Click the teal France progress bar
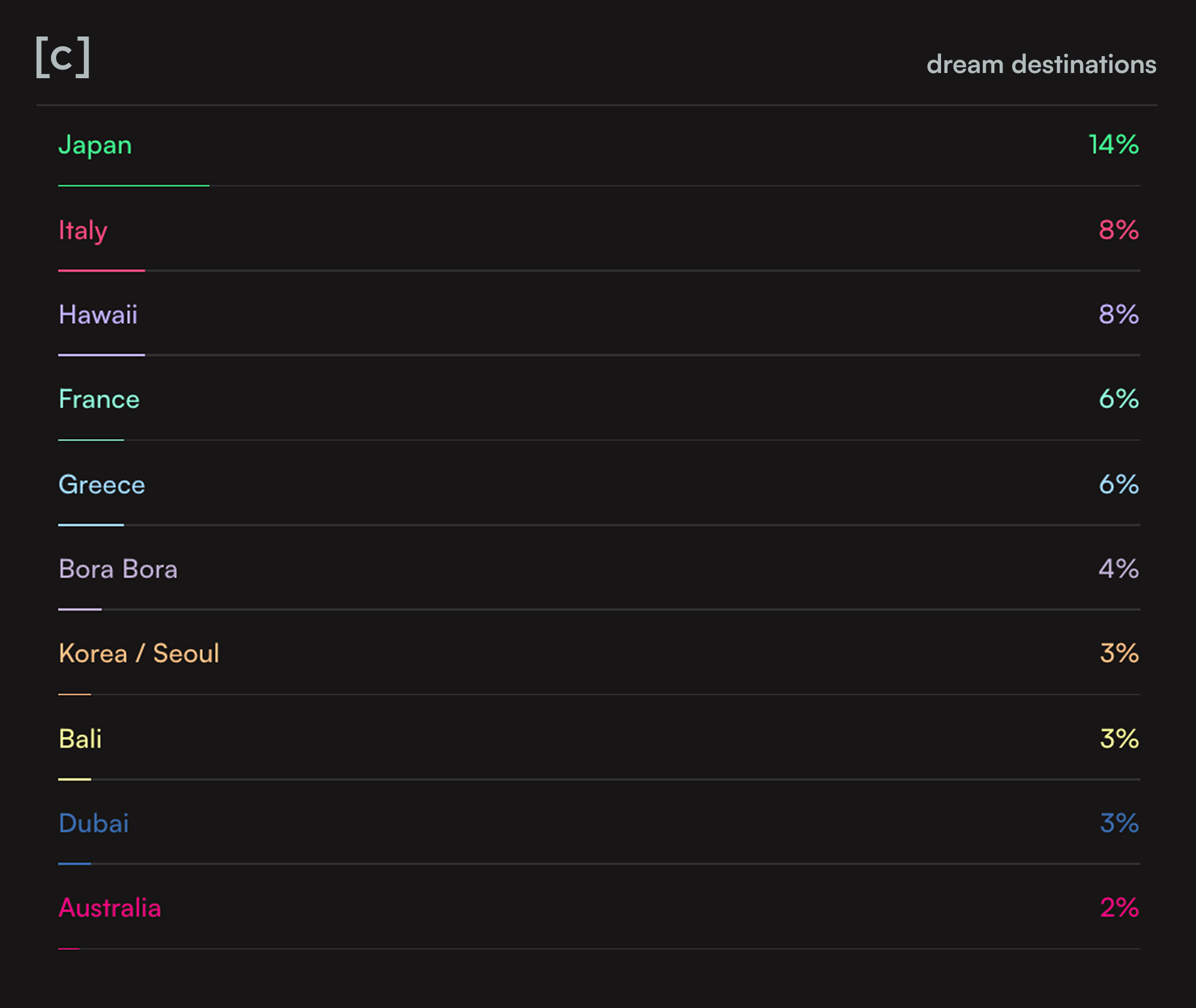 91,440
